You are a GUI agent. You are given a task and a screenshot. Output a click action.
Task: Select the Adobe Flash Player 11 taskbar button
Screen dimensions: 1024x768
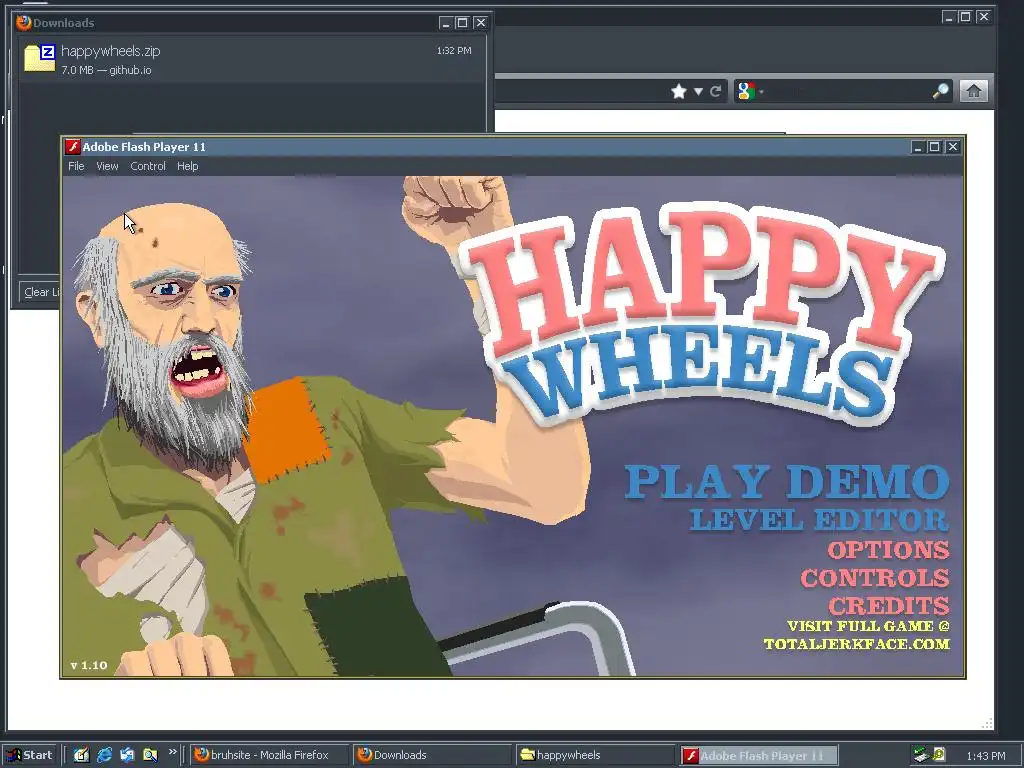pos(758,755)
